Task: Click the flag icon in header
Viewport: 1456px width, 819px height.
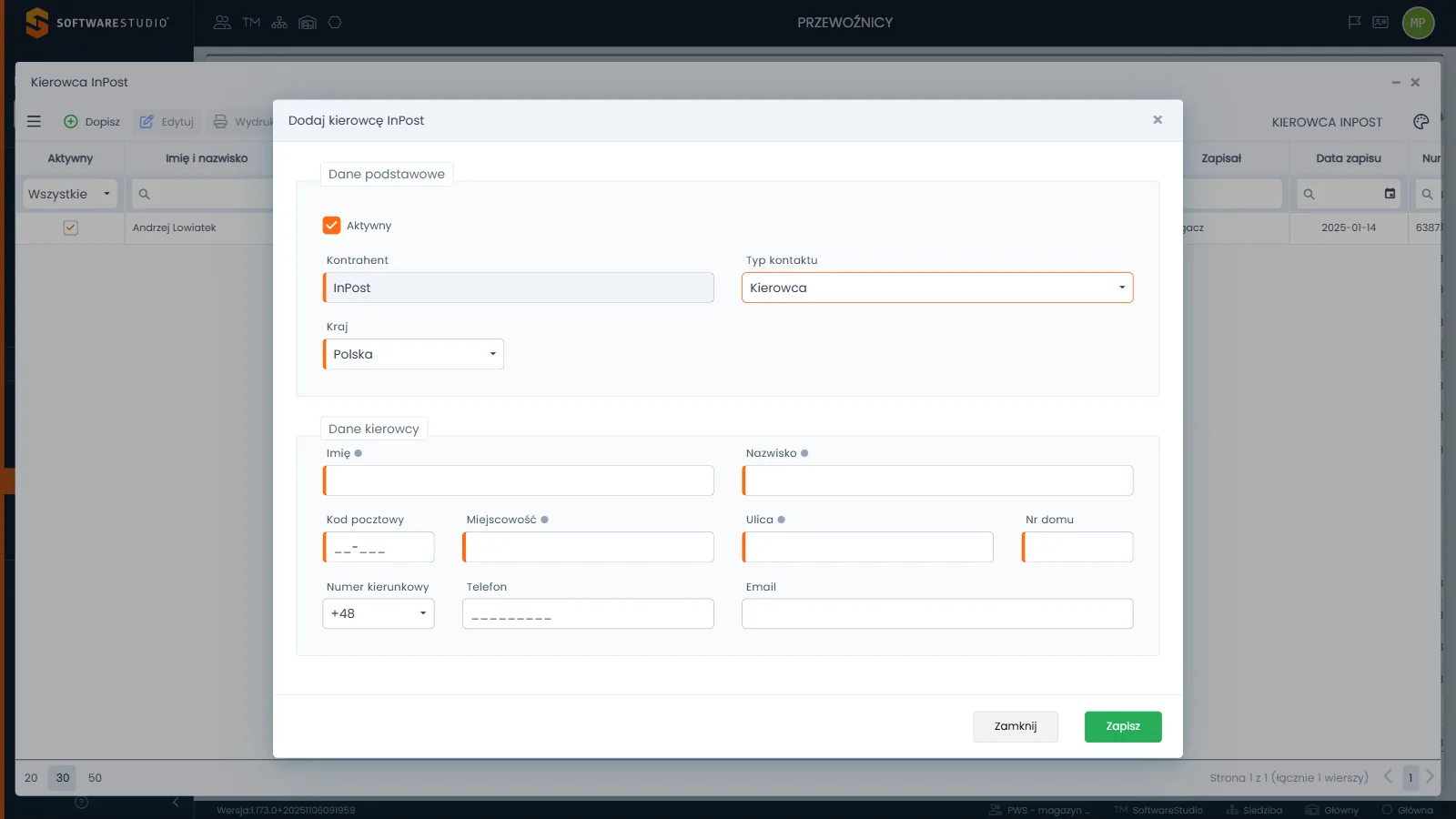Action: (x=1354, y=23)
